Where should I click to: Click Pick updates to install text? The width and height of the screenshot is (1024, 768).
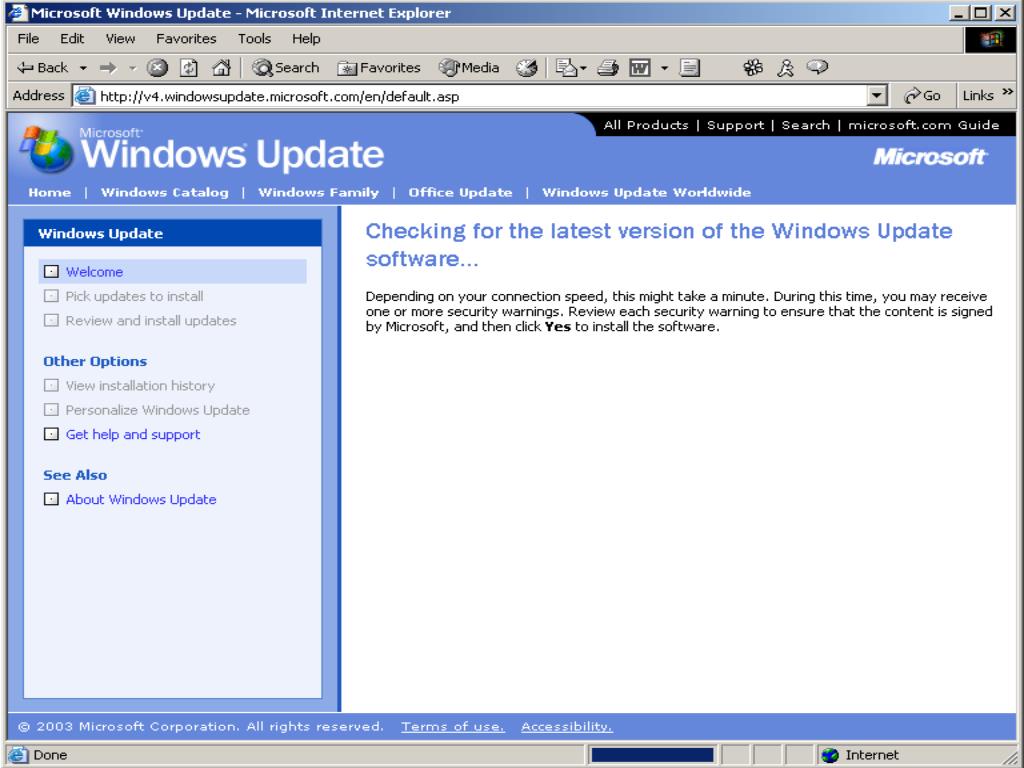click(x=134, y=296)
